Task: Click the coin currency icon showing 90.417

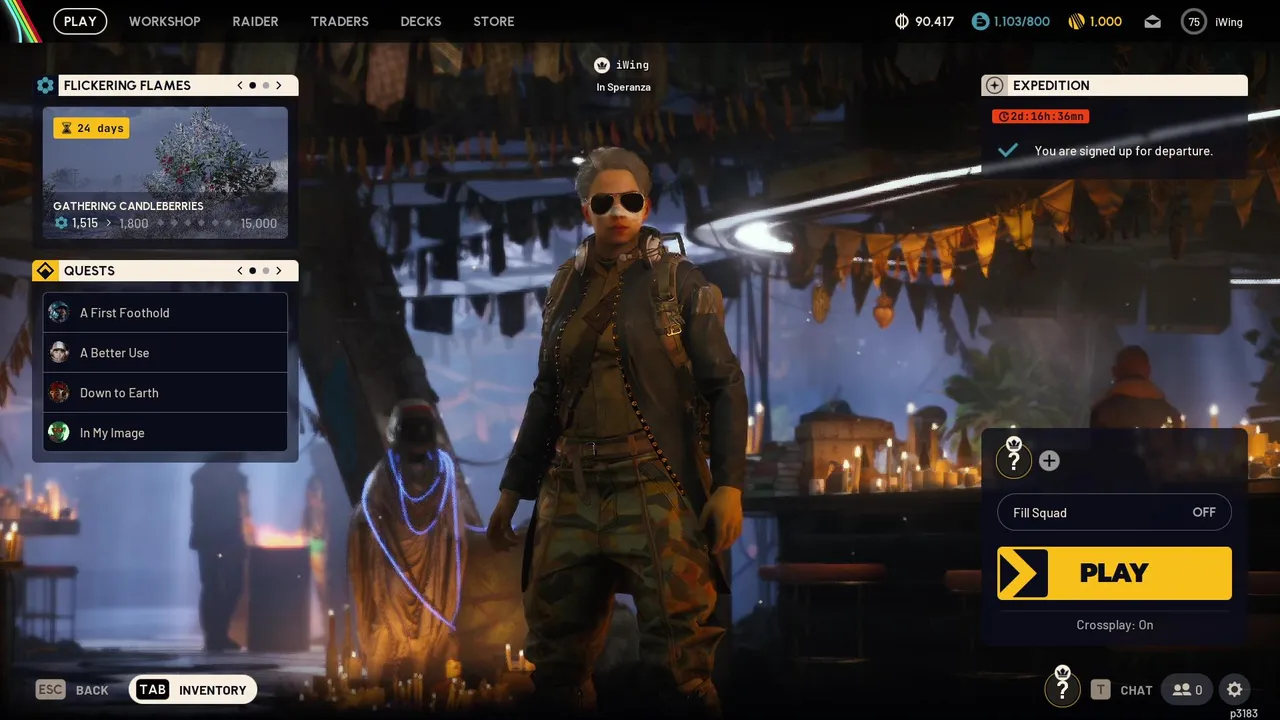Action: click(901, 21)
